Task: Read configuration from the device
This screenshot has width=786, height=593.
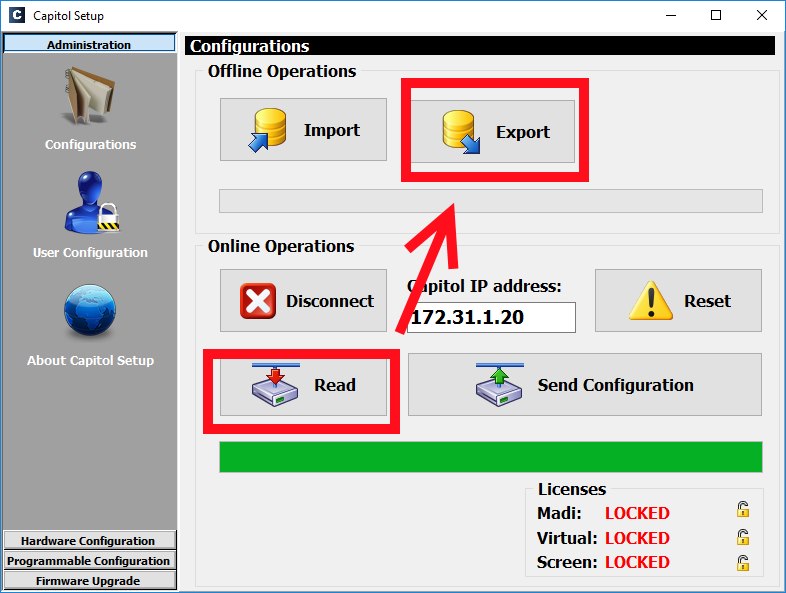Action: pos(303,384)
